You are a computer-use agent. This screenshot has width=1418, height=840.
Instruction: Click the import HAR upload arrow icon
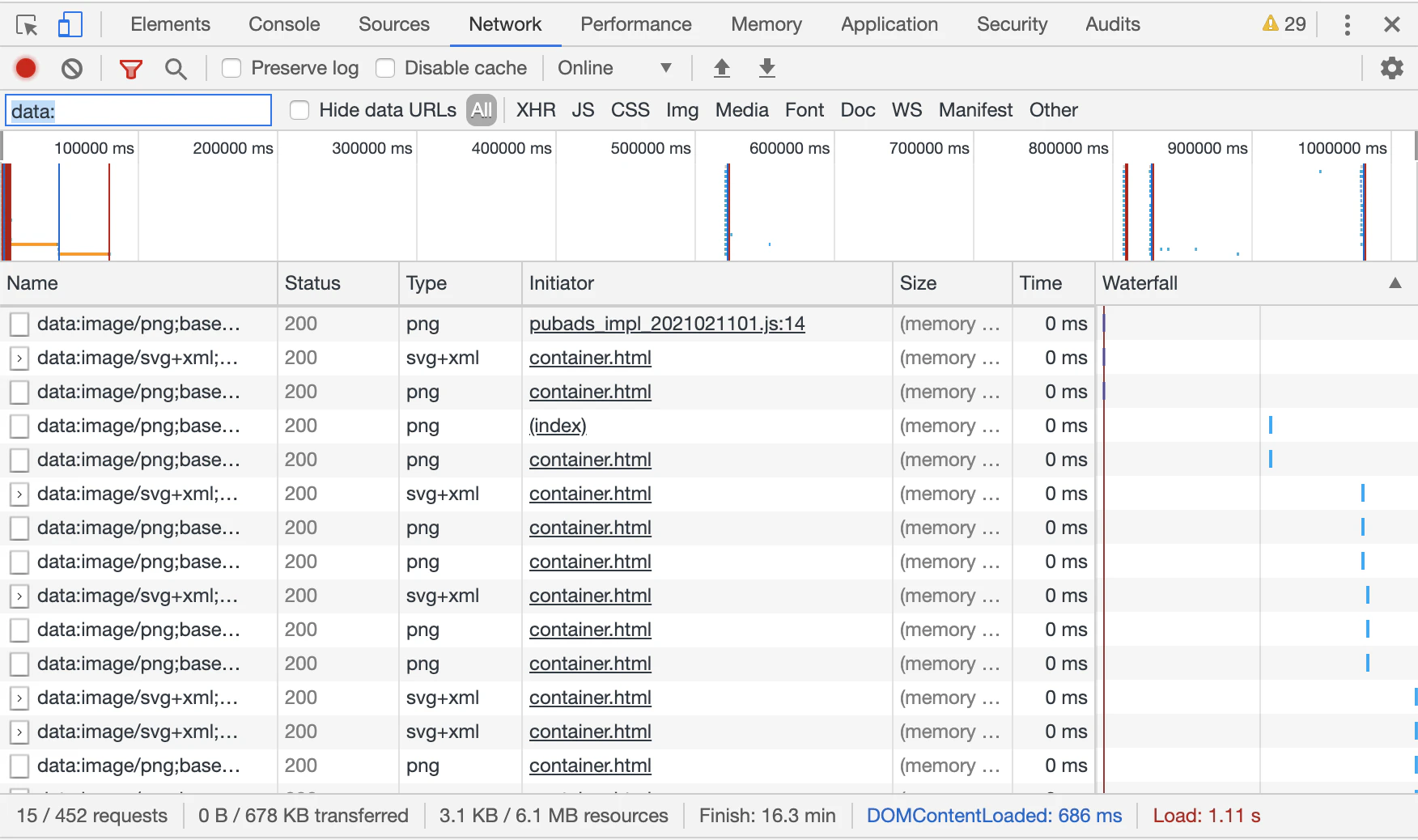click(x=722, y=68)
